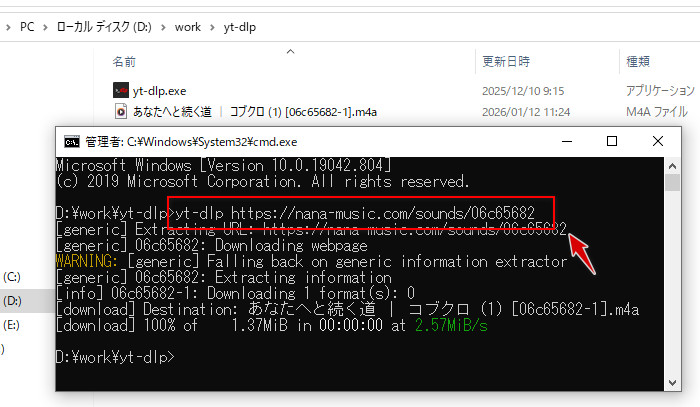Expand the chevron after PC breadcrumb
This screenshot has height=407, width=700.
tap(45, 28)
